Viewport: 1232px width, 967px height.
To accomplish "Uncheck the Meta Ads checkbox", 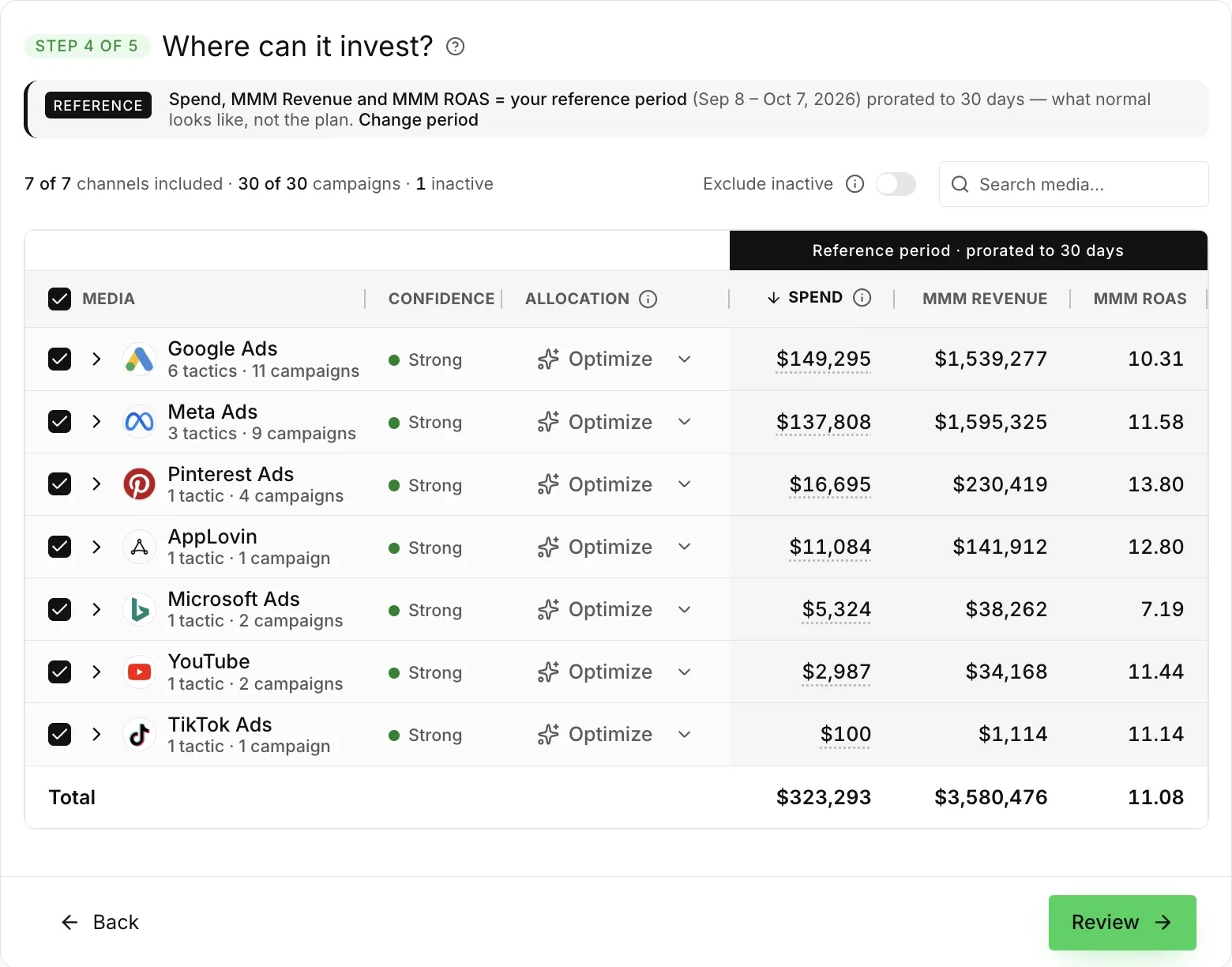I will click(x=60, y=422).
